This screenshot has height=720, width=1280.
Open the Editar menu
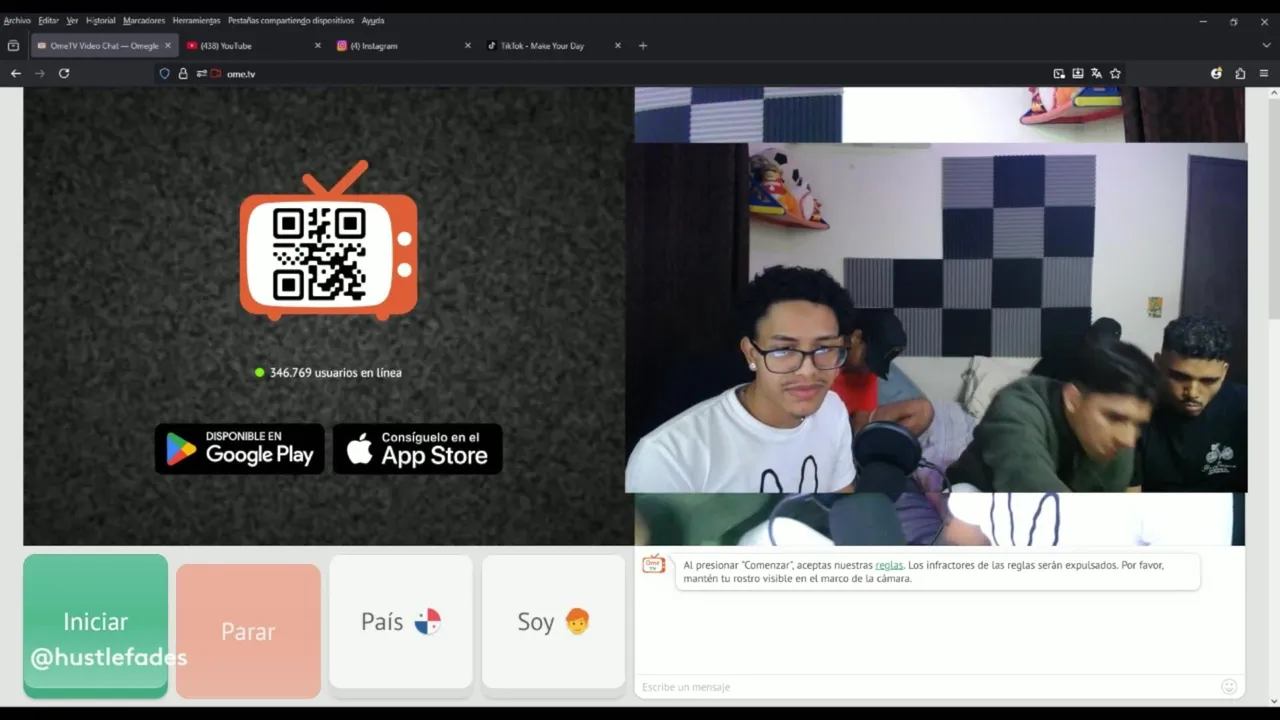(48, 20)
